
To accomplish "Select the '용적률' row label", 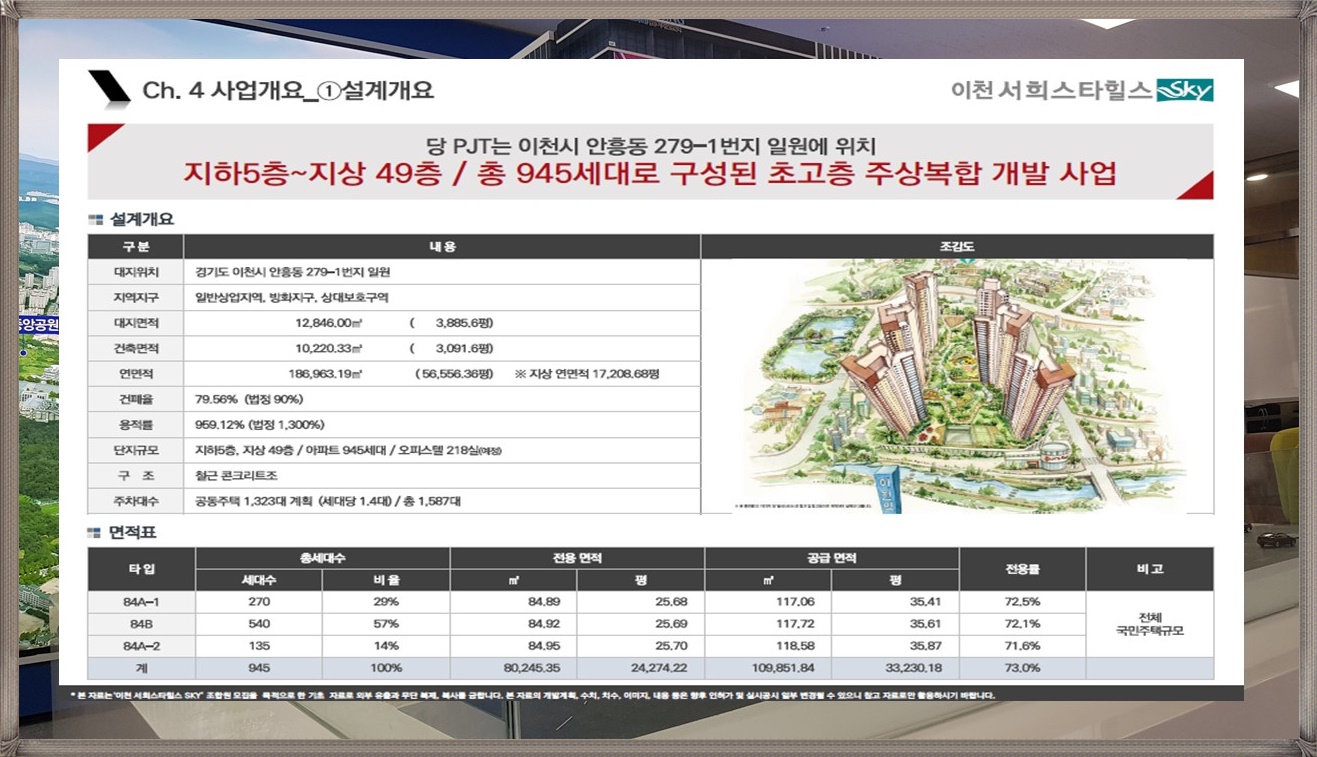I will point(136,425).
